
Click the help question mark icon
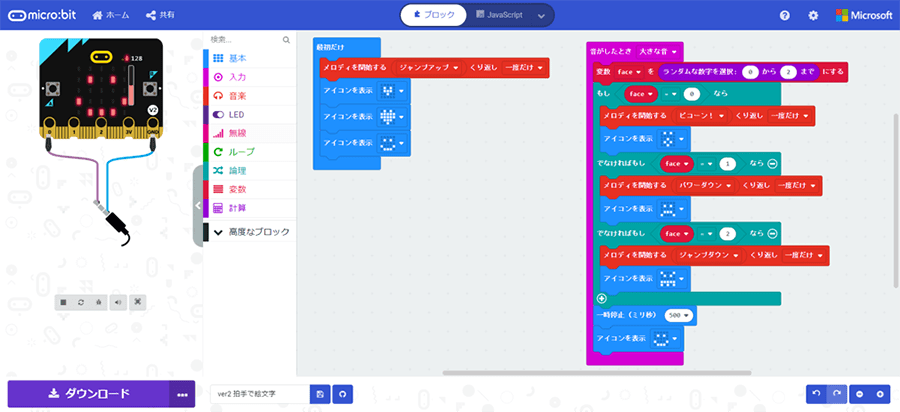[x=785, y=15]
